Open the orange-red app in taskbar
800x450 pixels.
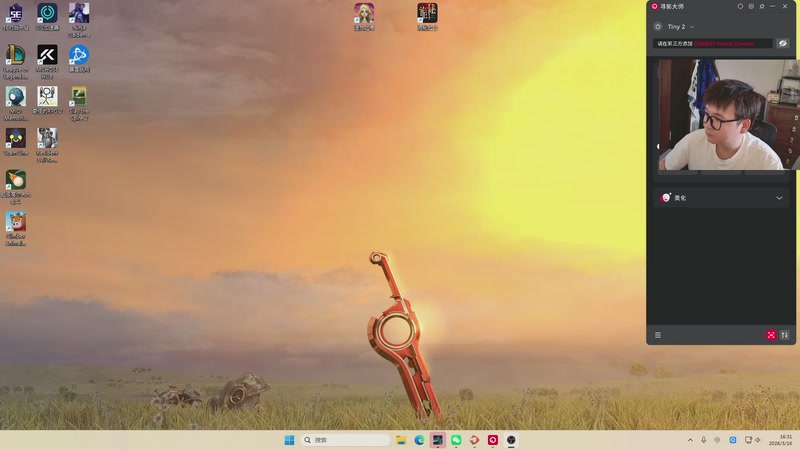(x=474, y=440)
